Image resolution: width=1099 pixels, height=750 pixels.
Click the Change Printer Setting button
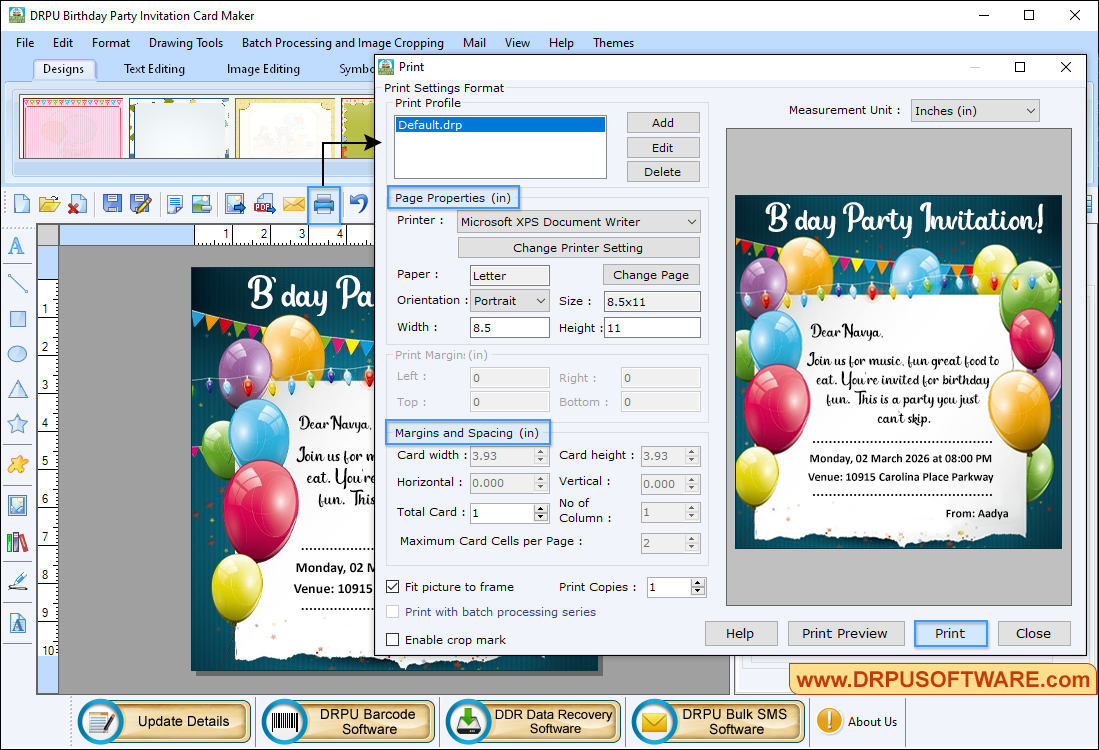pos(578,247)
